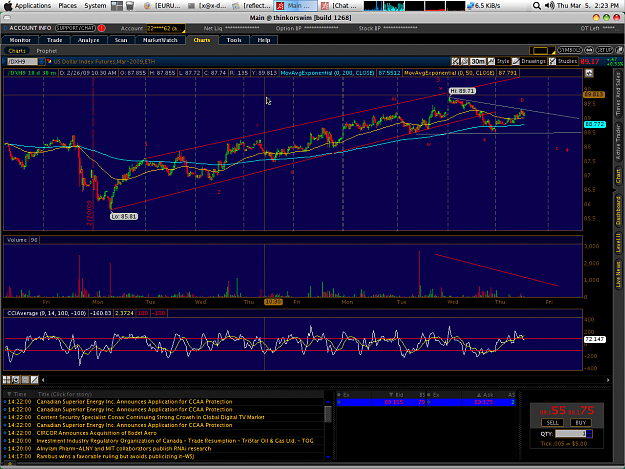Switch to the [Chat ... taskbar window
Viewport: 625px width, 469px height.
(340, 6)
